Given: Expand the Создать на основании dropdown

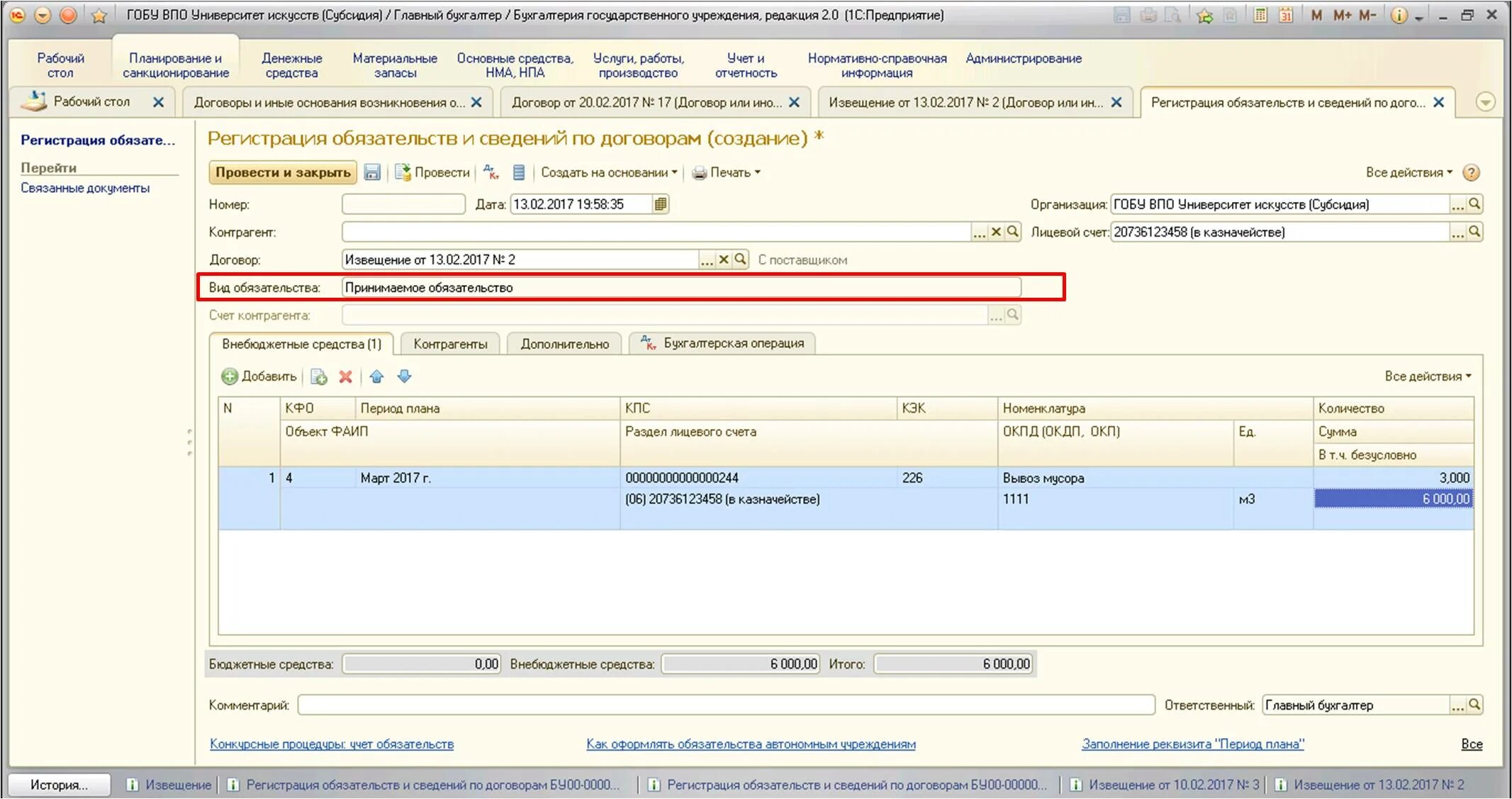Looking at the screenshot, I should [x=609, y=172].
